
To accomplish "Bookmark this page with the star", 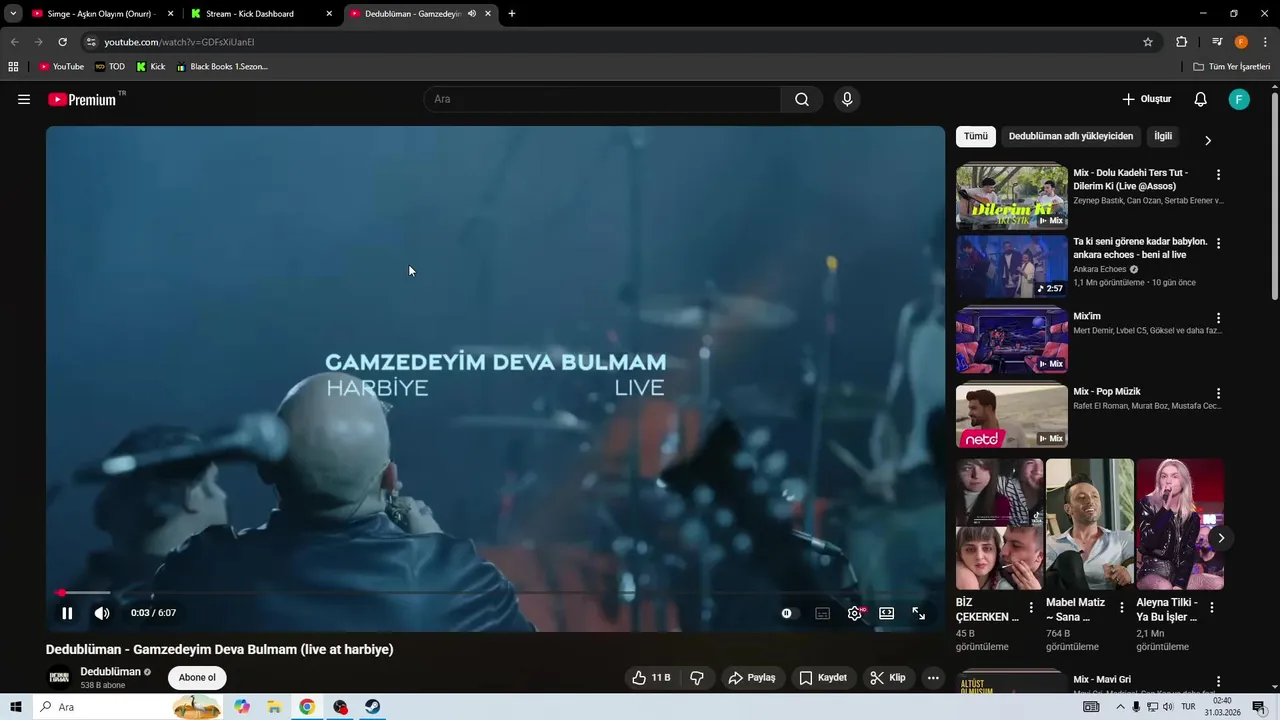I will pos(1148,42).
